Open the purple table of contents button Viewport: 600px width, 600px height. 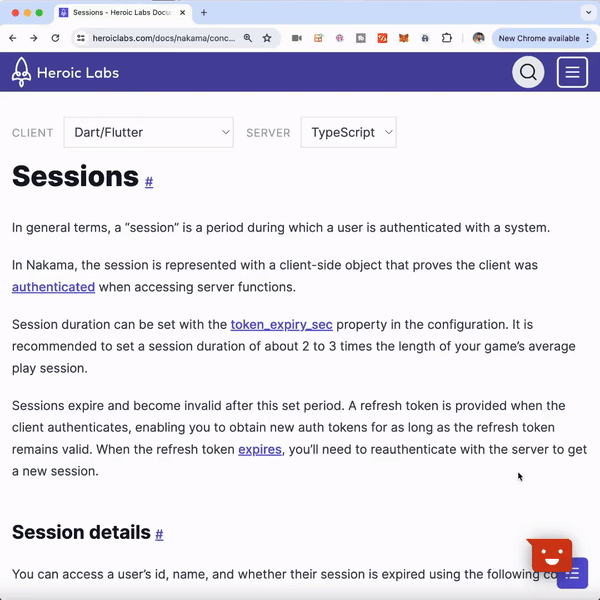pyautogui.click(x=572, y=574)
